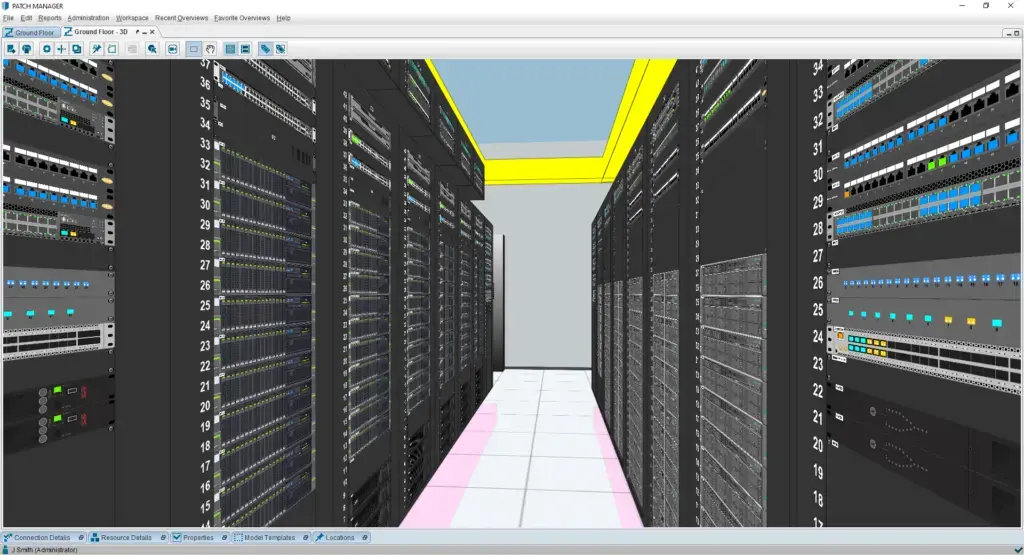This screenshot has height=555, width=1024.
Task: Activate the rectangle selection tool
Action: click(x=194, y=48)
